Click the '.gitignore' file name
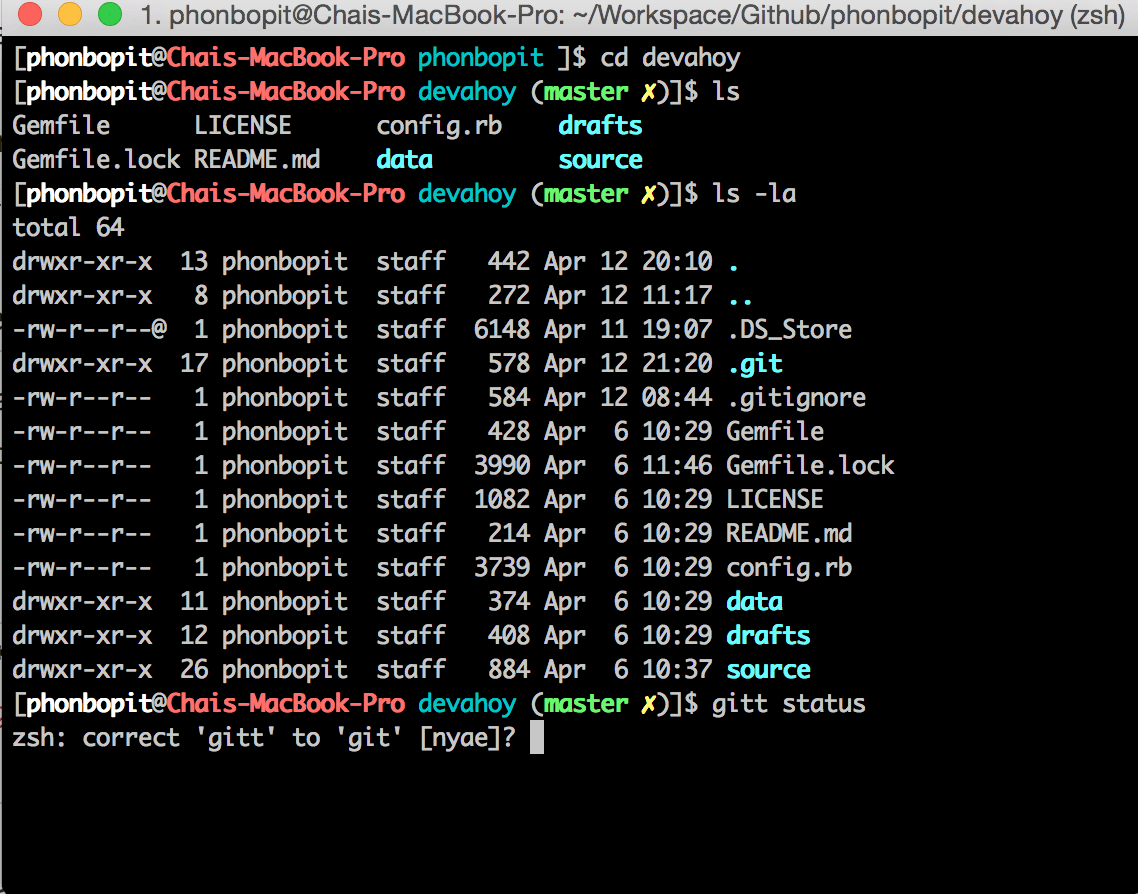The image size is (1138, 894). coord(797,398)
